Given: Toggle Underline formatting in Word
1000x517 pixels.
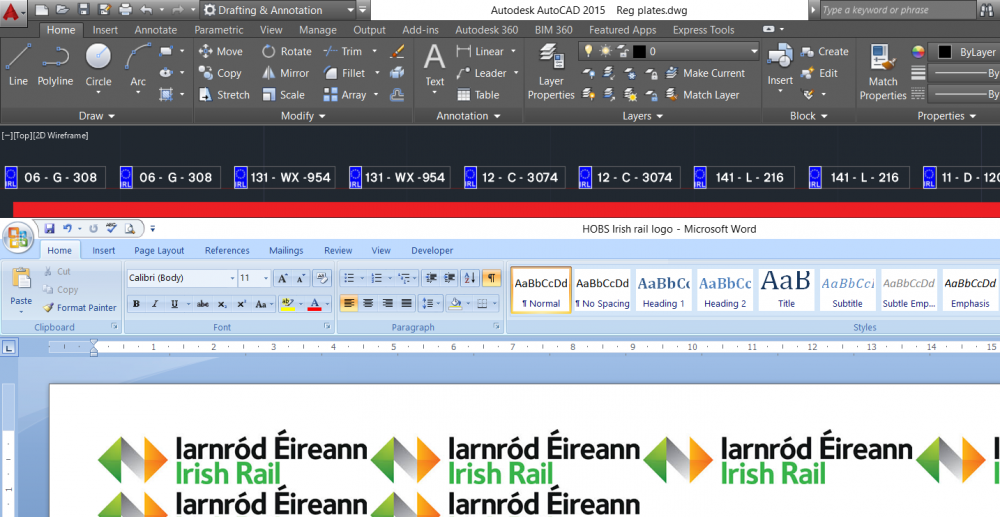Looking at the screenshot, I should [x=174, y=304].
